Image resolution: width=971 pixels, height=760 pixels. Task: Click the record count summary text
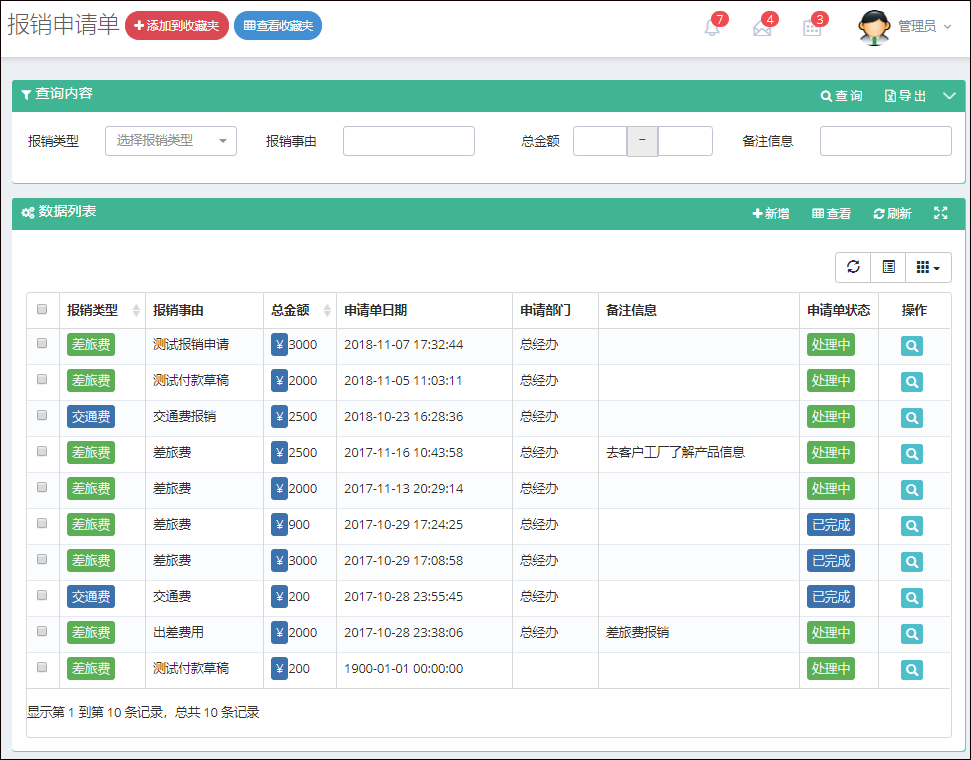click(x=143, y=712)
